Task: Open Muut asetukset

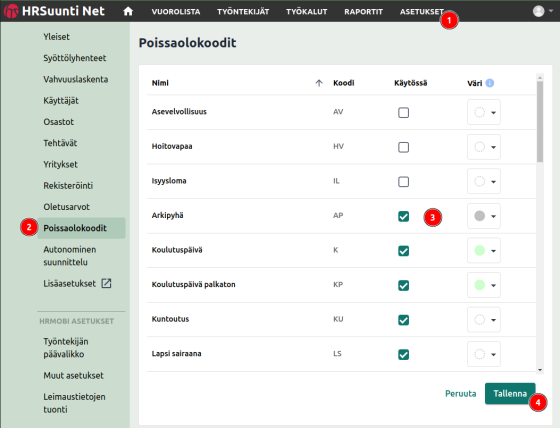Action: (x=73, y=375)
